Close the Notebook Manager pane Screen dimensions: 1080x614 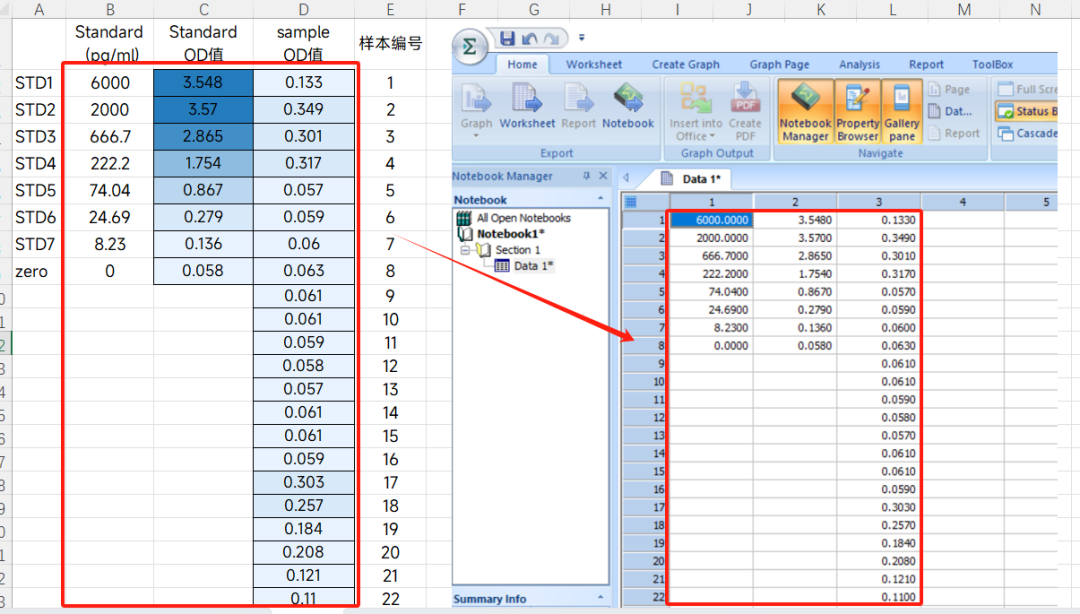pyautogui.click(x=603, y=176)
